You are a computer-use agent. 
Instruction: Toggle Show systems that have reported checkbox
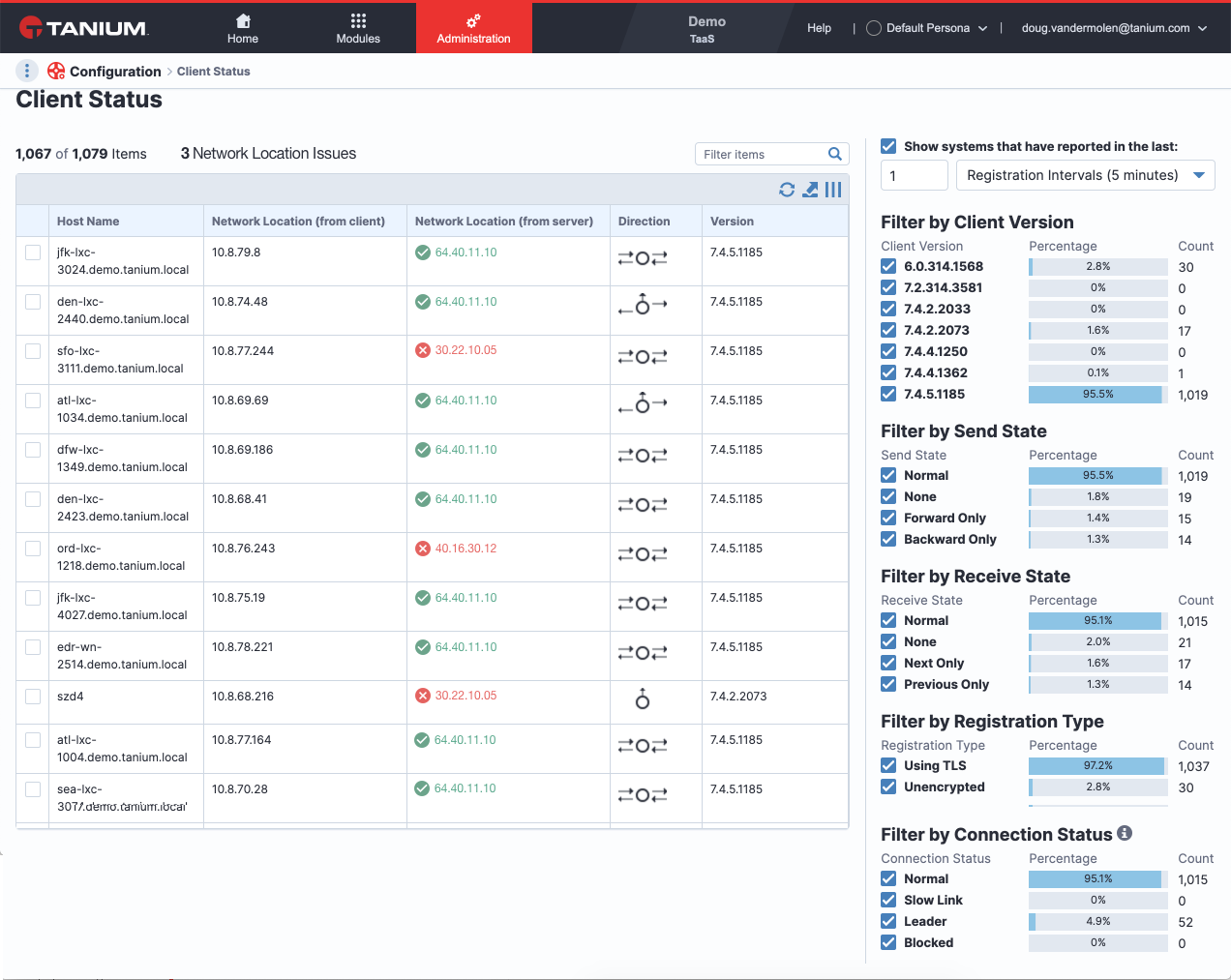pyautogui.click(x=888, y=146)
